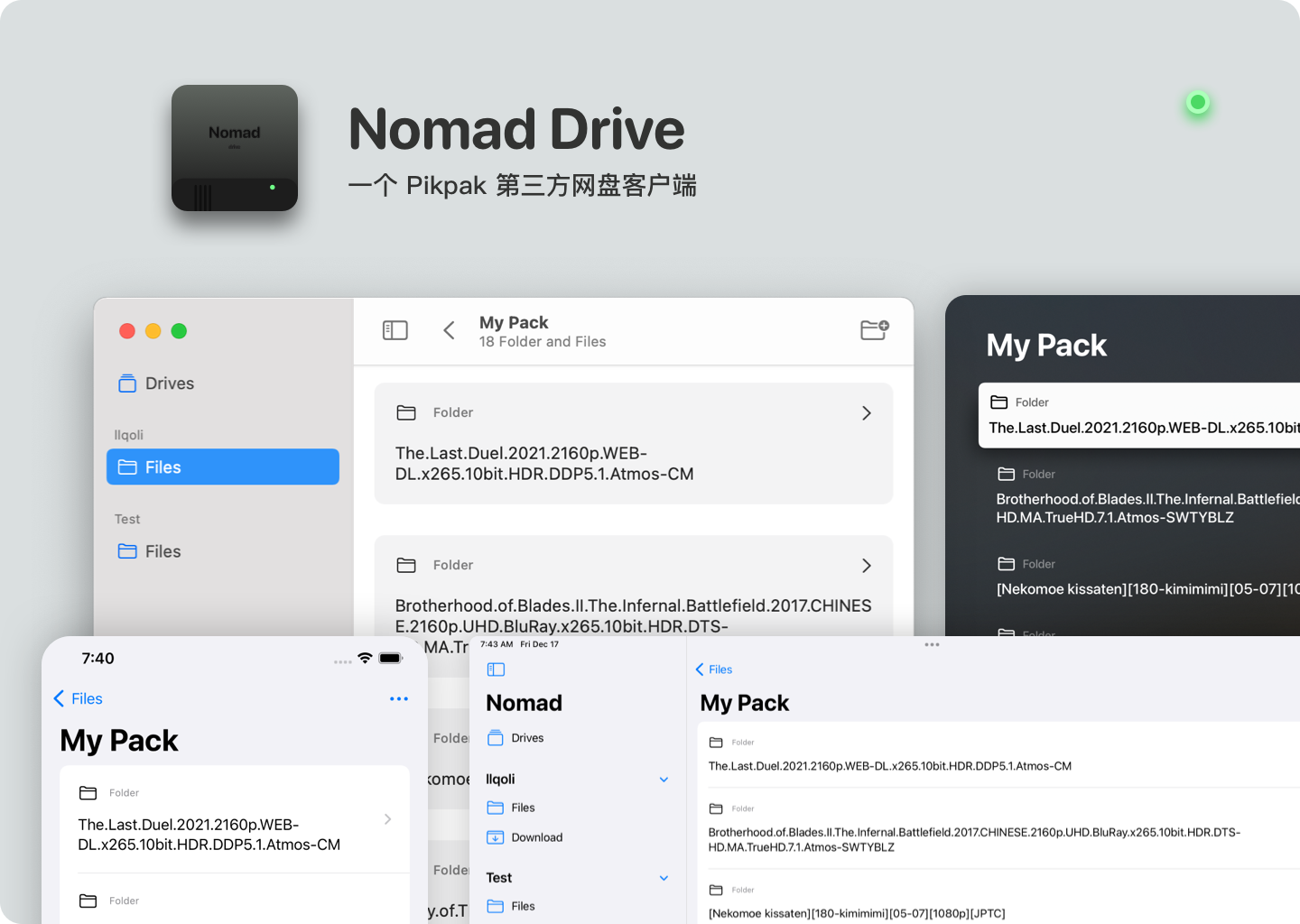Tap the Files back link on the iPad
This screenshot has width=1300, height=924.
(x=713, y=670)
